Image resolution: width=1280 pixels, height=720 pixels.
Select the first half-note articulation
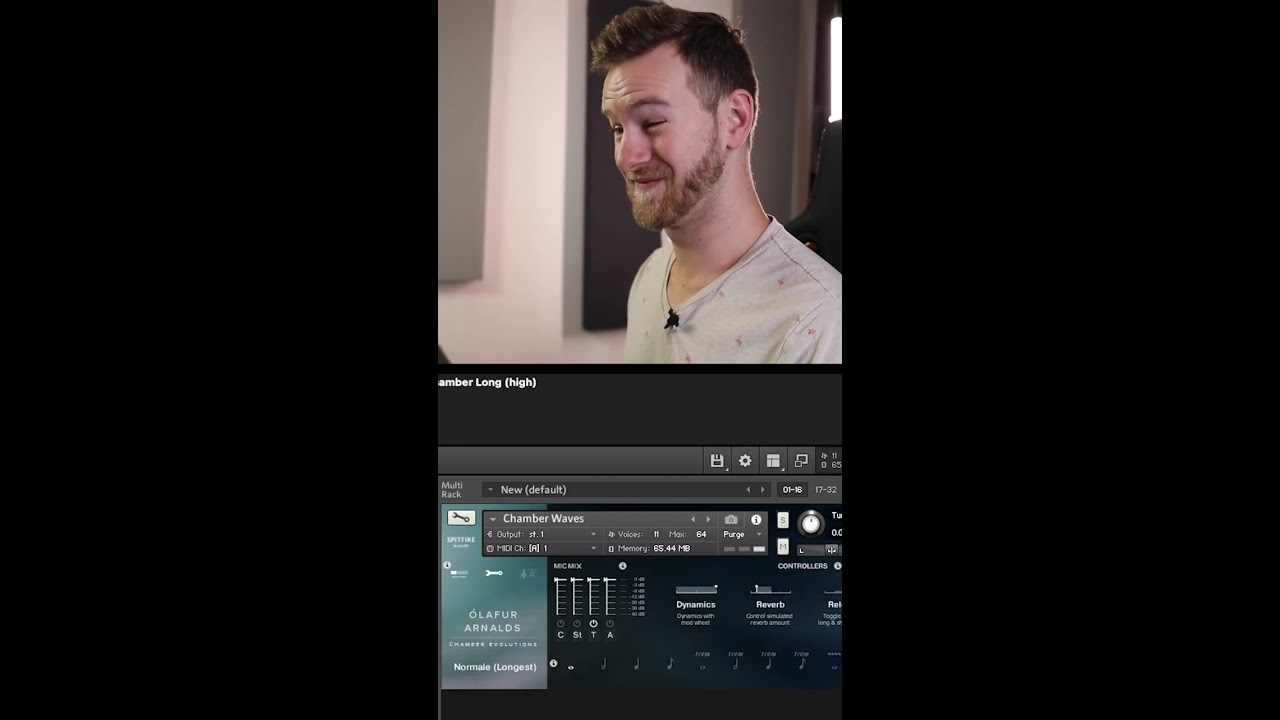(603, 663)
